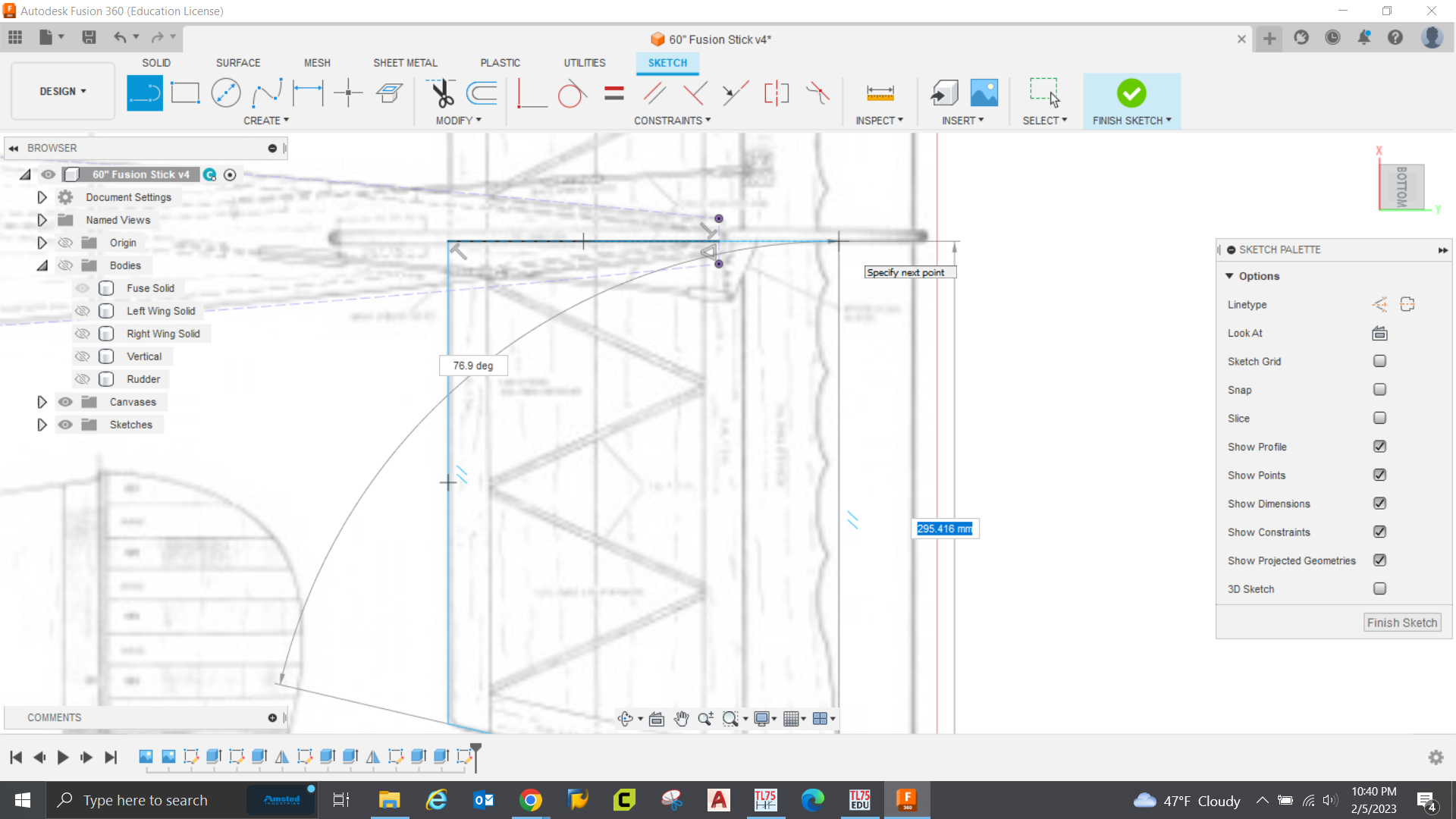Click the Finish Sketch palette button
Screen dimensions: 1456x819
click(x=1401, y=623)
